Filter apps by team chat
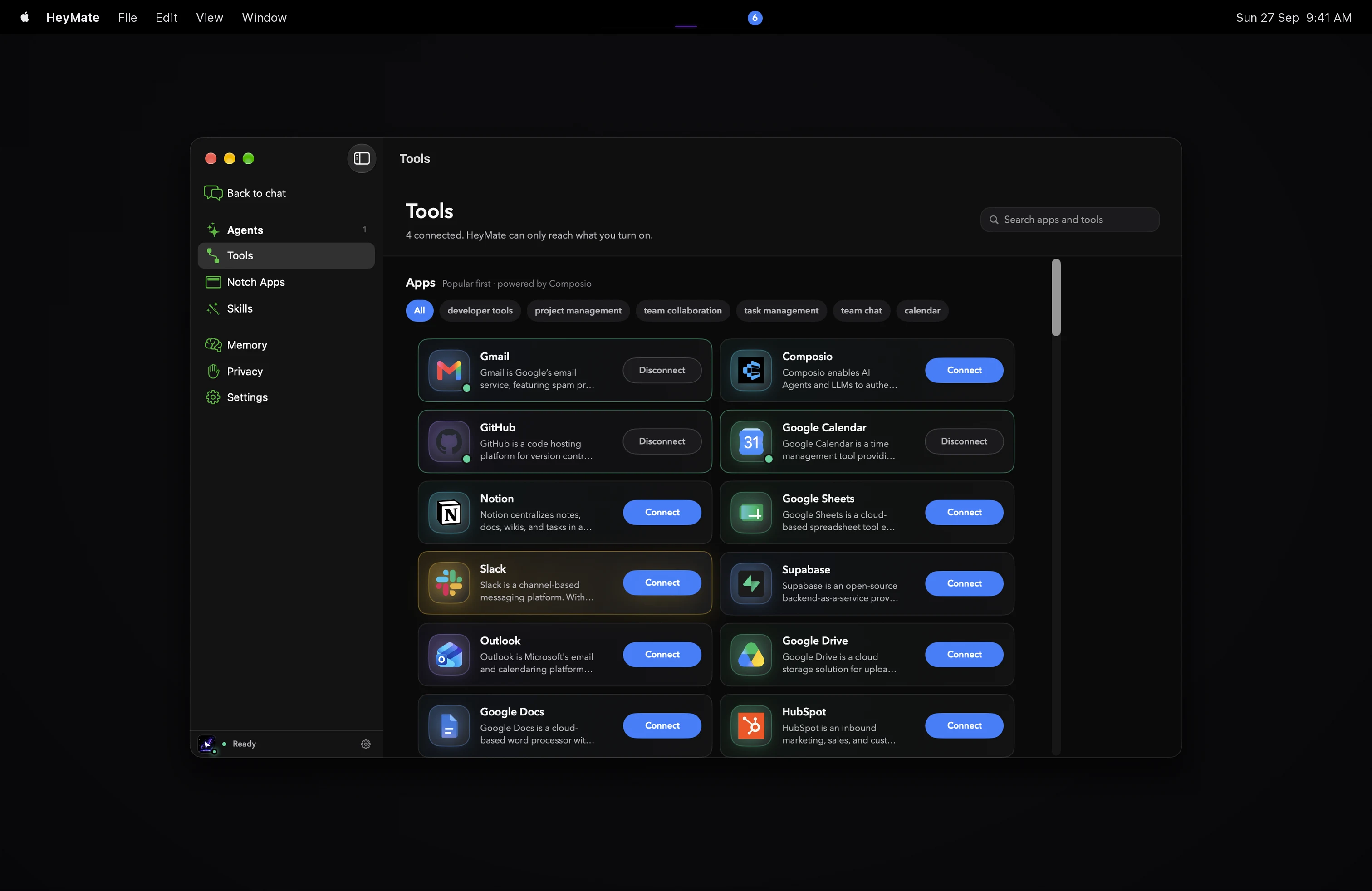The image size is (1372, 891). point(861,311)
